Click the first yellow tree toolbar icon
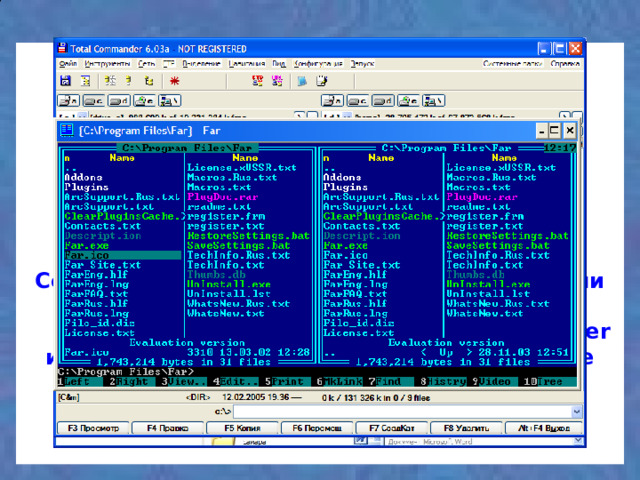The width and height of the screenshot is (640, 480). 110,81
